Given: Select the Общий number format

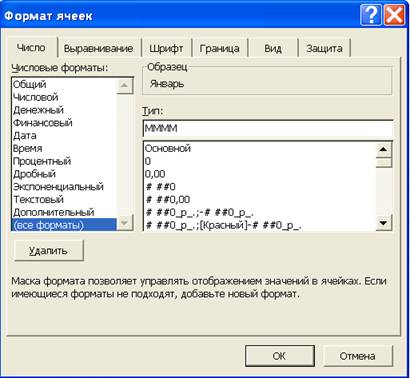Looking at the screenshot, I should (x=64, y=84).
